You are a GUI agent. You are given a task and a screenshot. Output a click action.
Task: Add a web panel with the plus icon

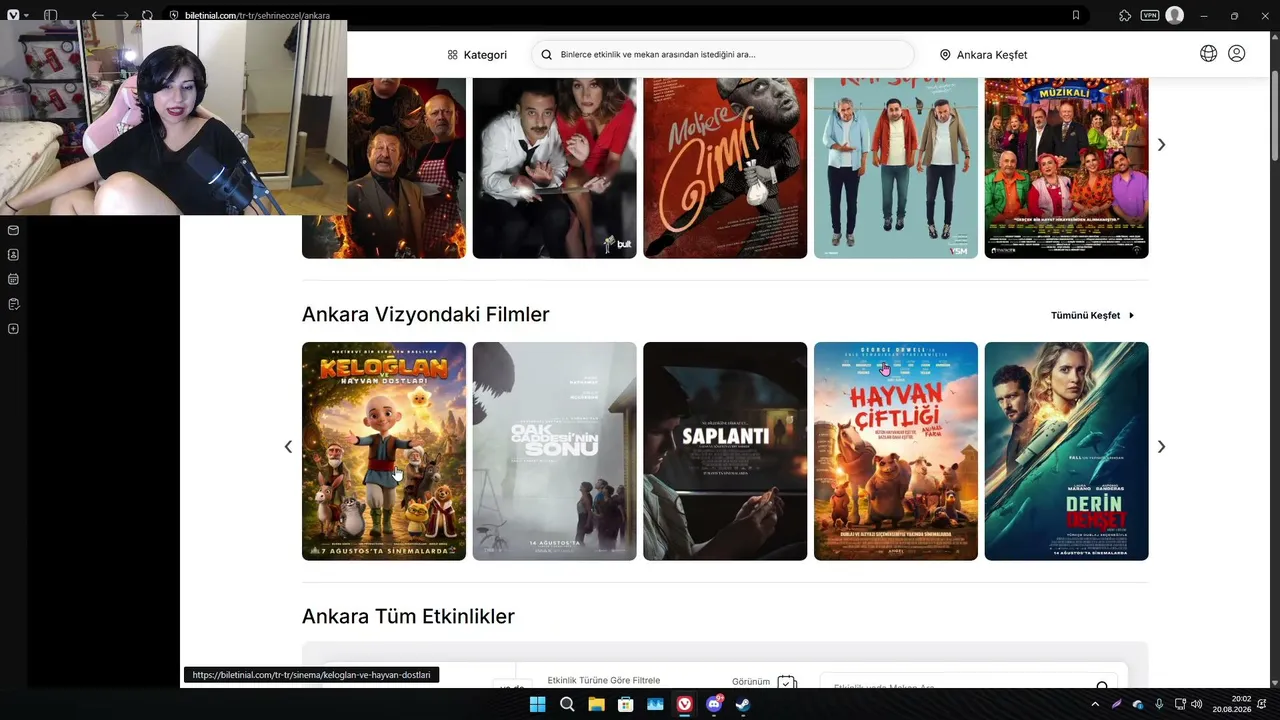tap(13, 329)
